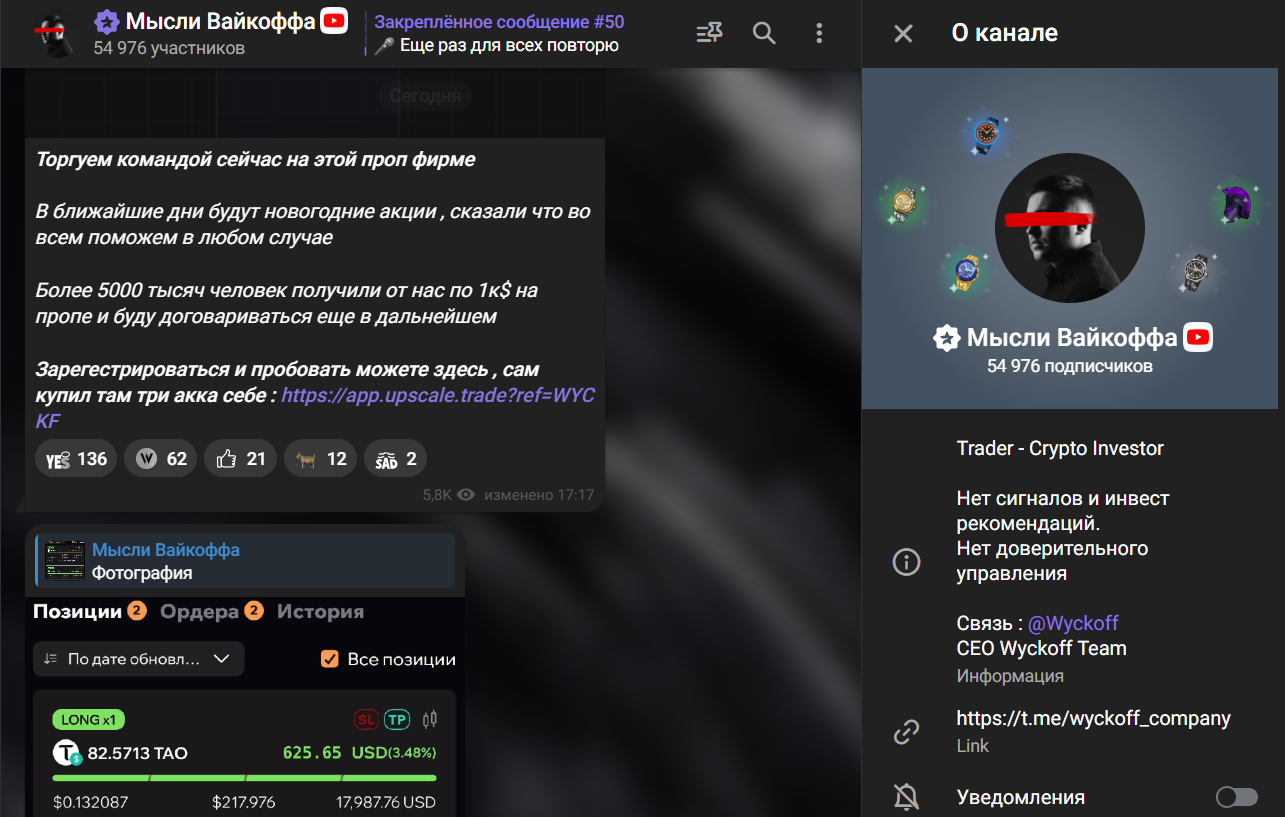Open the @Wyckoff contact link
Viewport: 1285px width, 817px height.
click(1073, 623)
